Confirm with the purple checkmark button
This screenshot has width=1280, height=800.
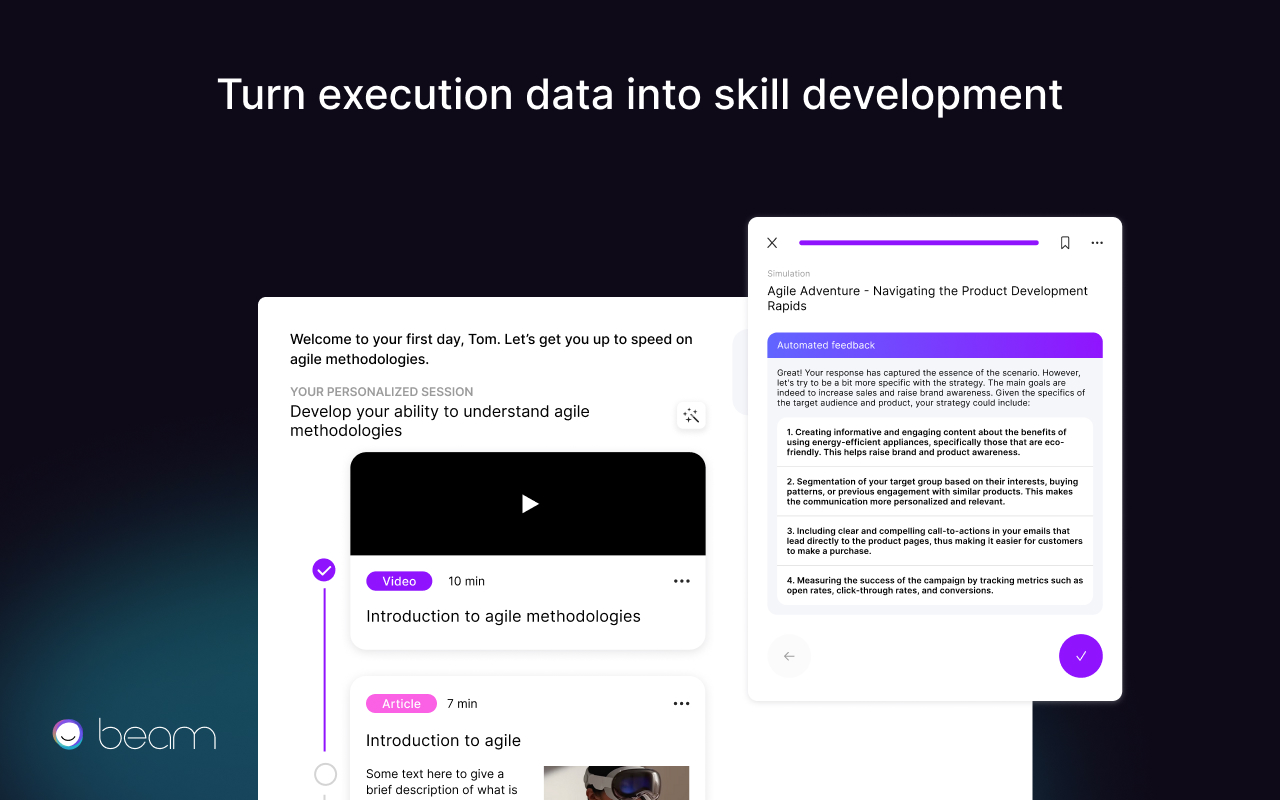click(x=1081, y=656)
